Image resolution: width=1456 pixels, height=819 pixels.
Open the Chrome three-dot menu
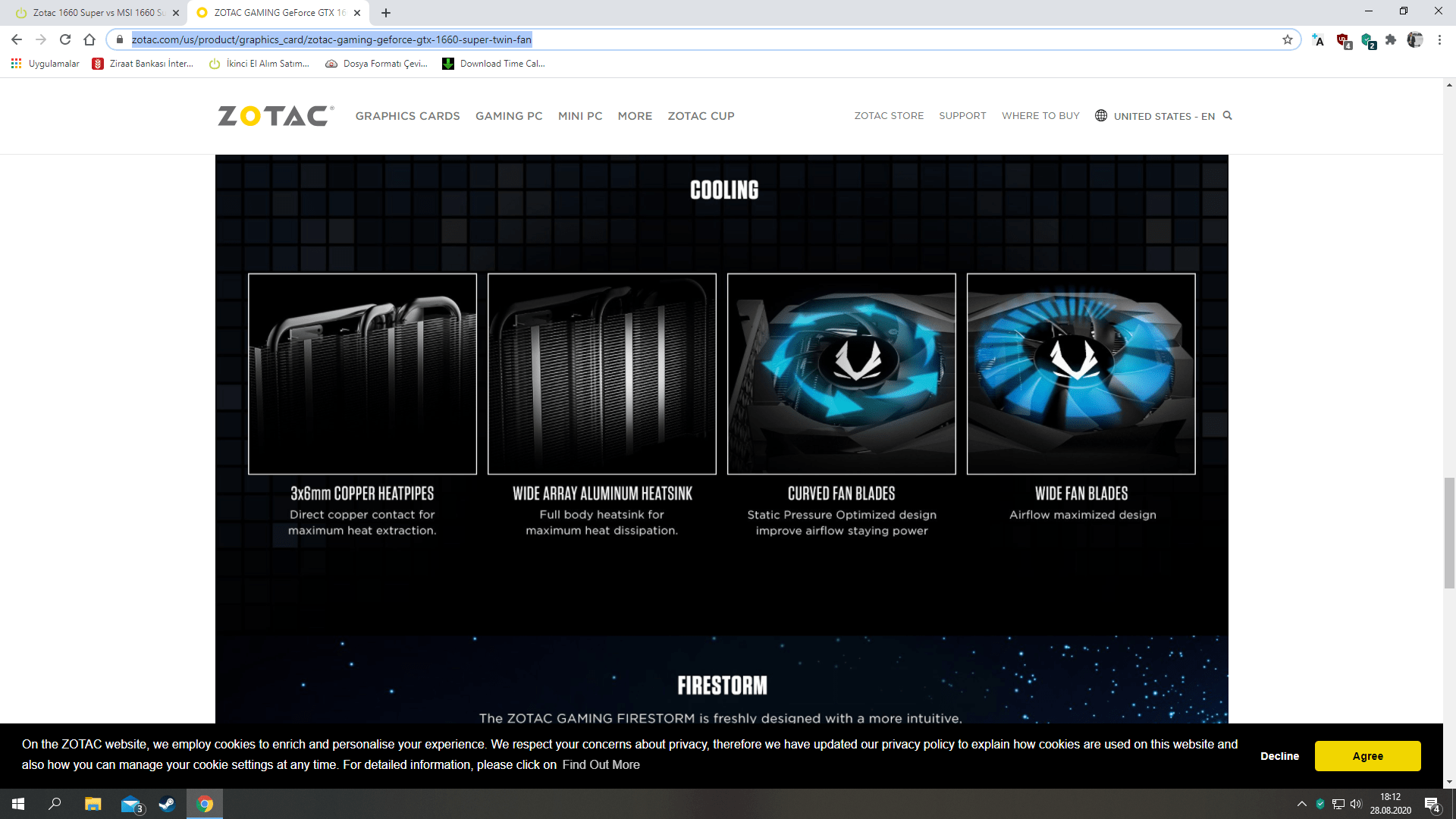(1439, 39)
